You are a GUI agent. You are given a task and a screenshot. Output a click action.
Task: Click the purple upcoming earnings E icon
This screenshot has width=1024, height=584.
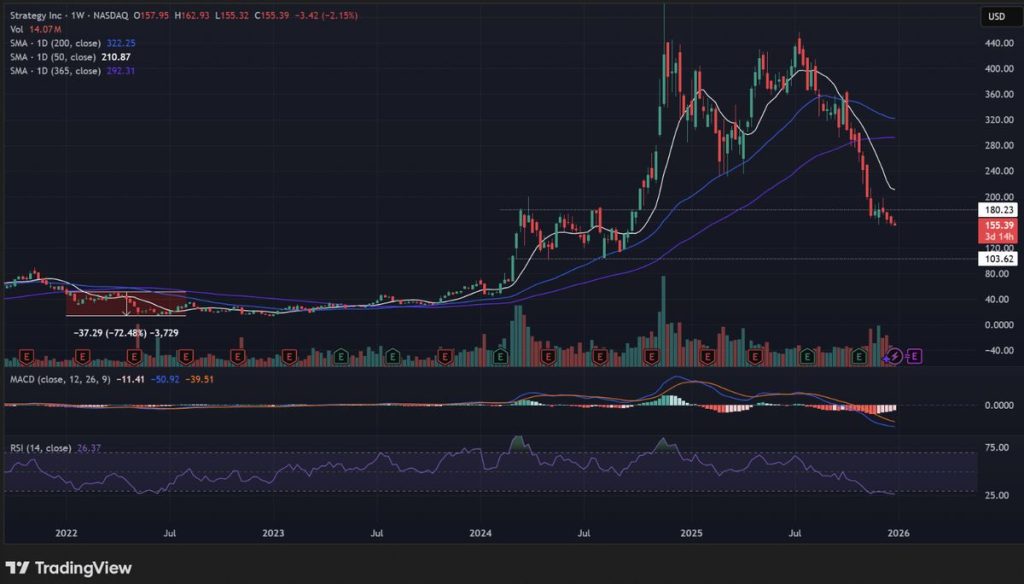pyautogui.click(x=915, y=355)
